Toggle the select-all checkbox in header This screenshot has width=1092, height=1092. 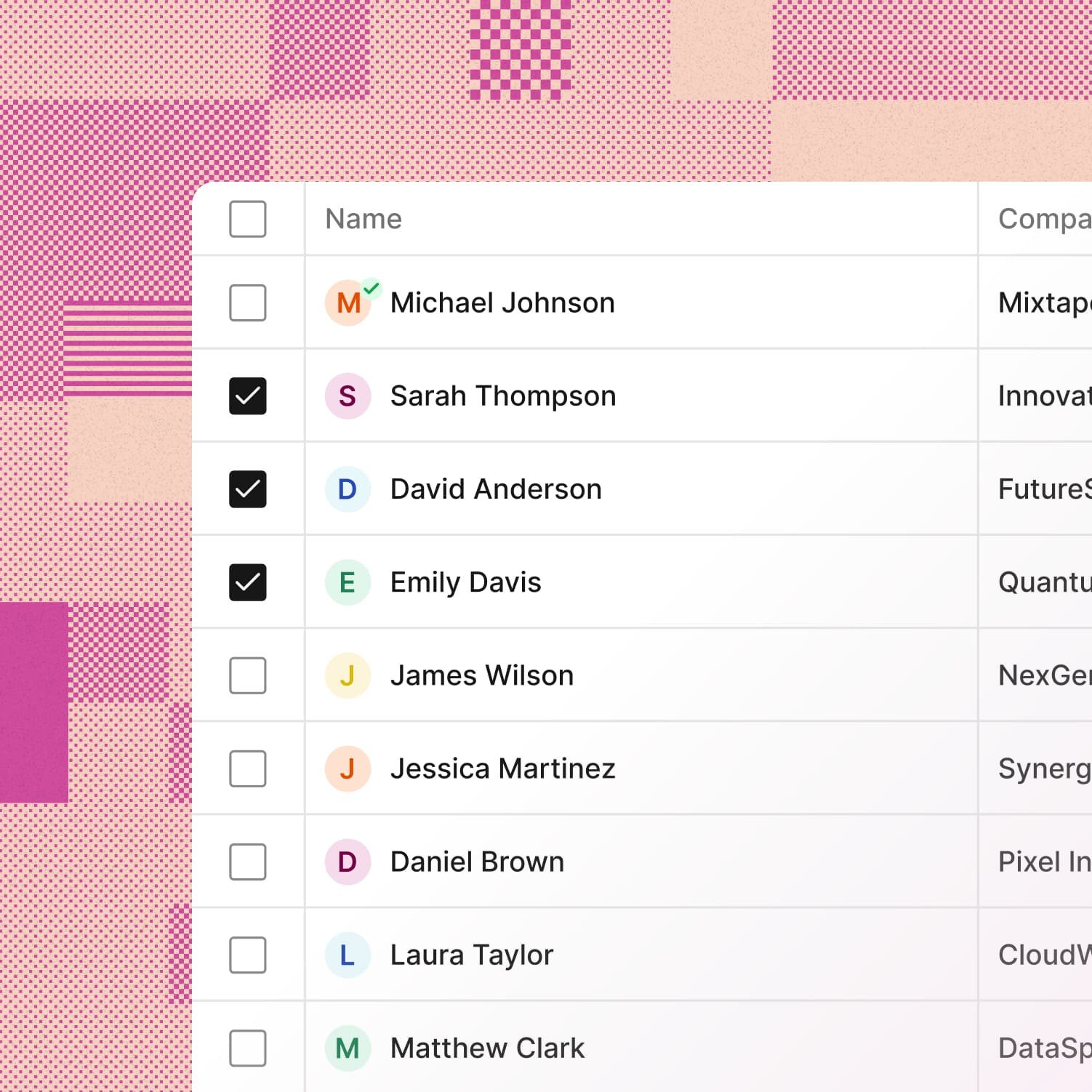tap(248, 219)
